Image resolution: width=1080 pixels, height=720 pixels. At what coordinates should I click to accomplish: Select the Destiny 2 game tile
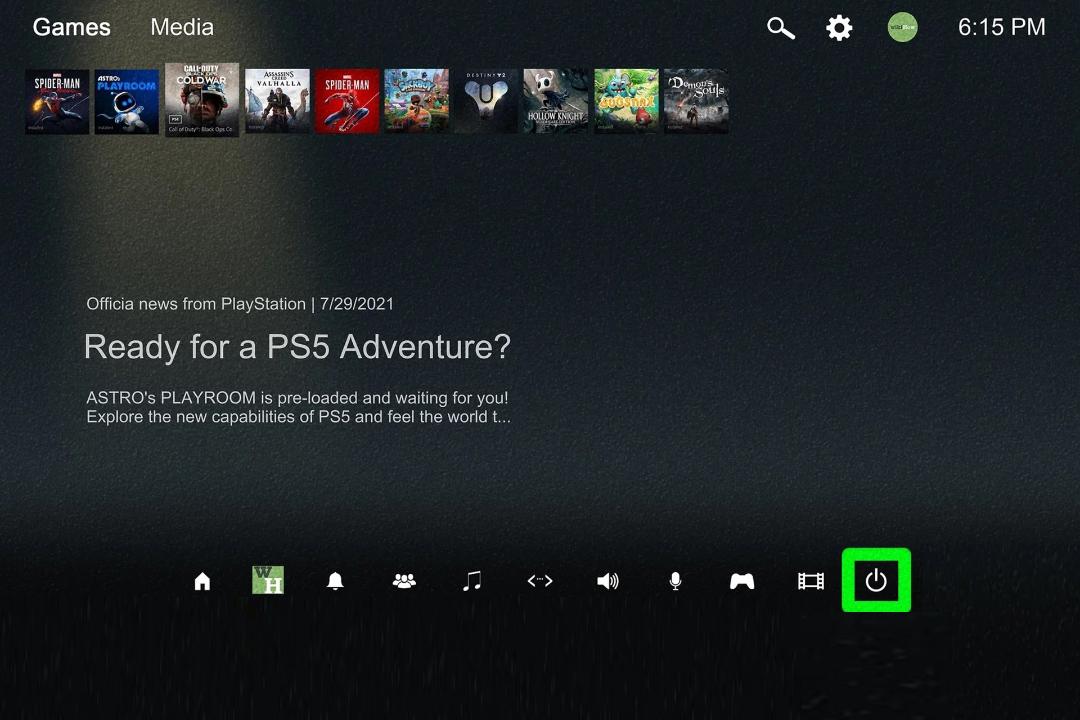(x=486, y=101)
